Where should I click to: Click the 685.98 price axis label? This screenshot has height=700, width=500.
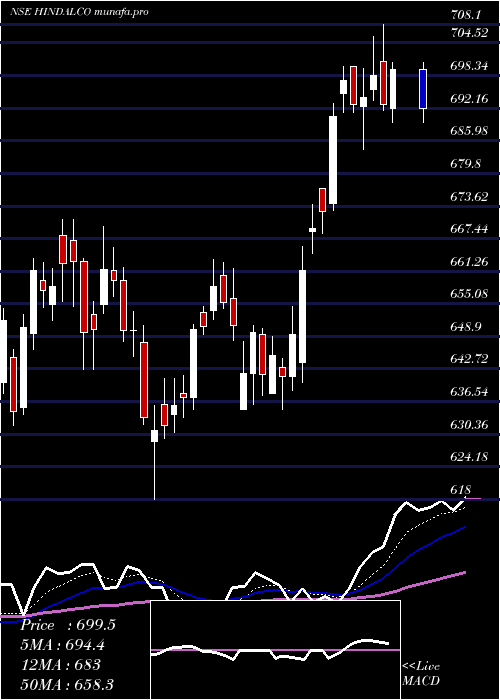(469, 131)
